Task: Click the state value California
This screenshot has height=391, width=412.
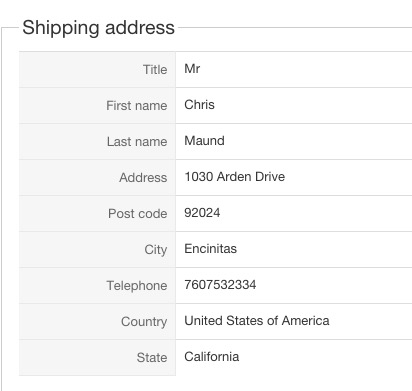Action: coord(212,357)
